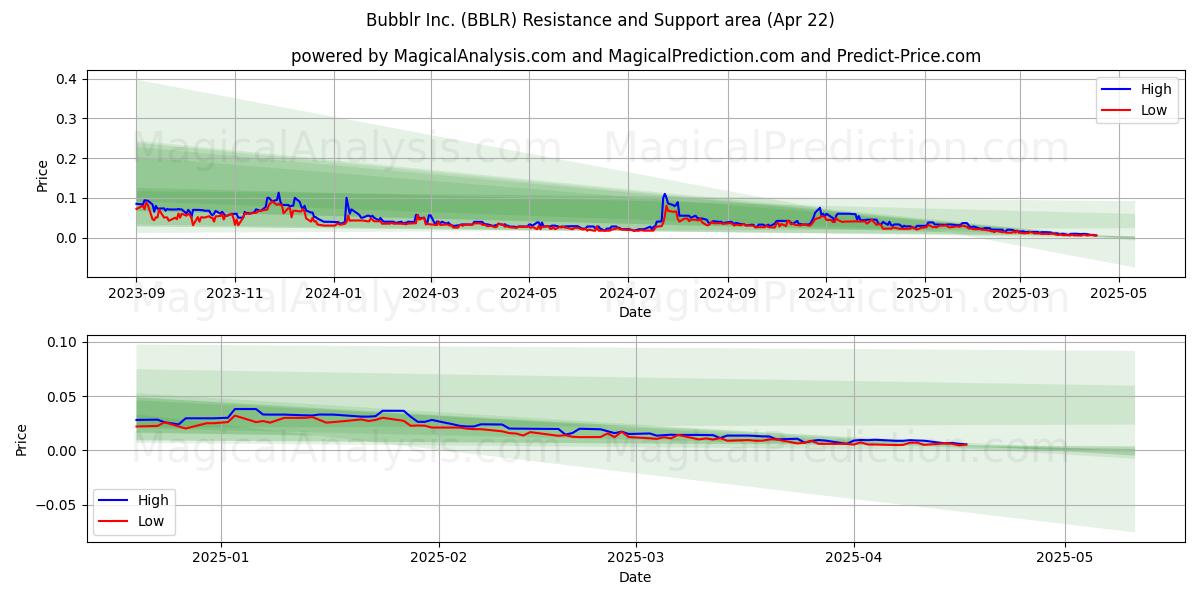Click the '0.3' y-axis tick label

point(68,119)
